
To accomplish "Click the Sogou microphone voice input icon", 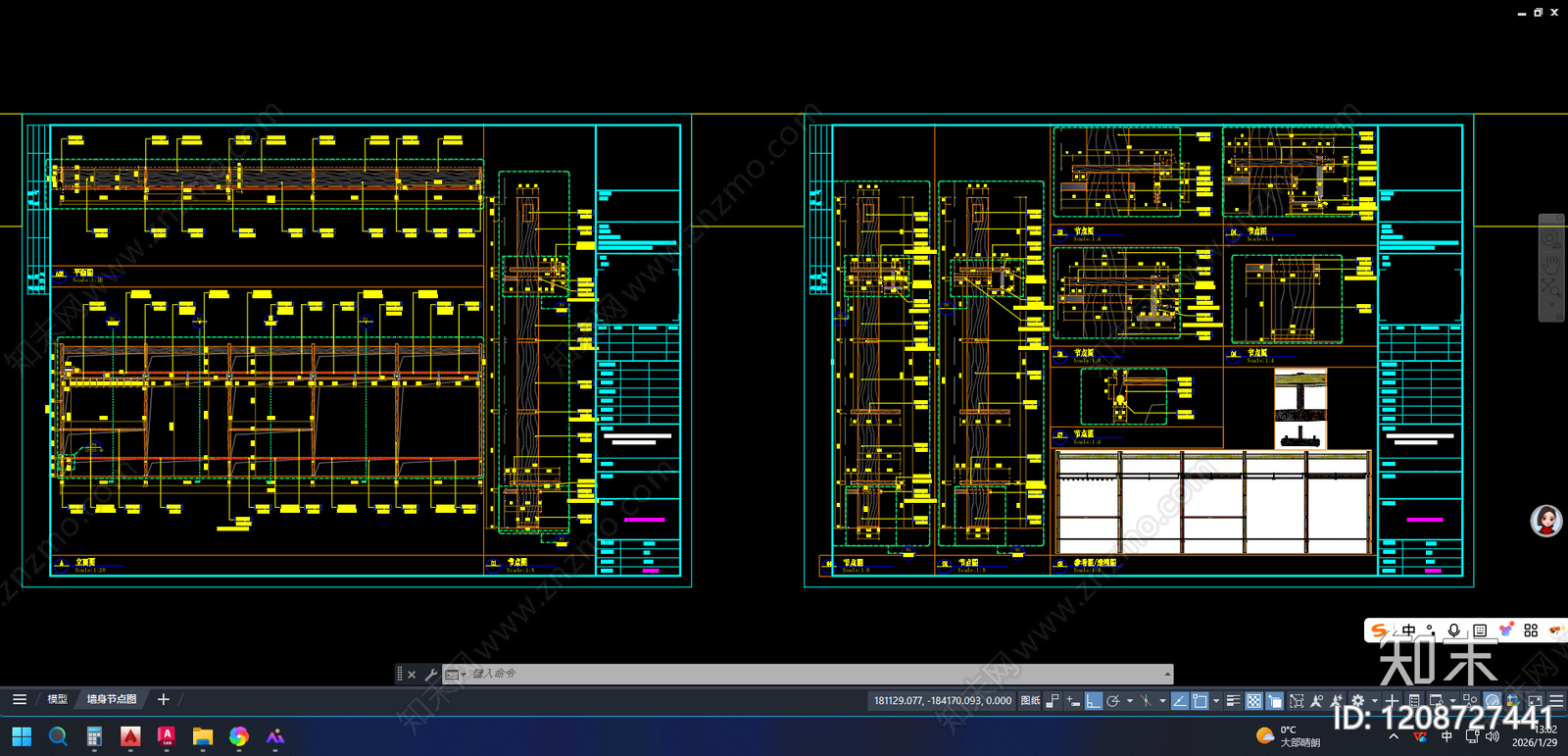I will pyautogui.click(x=1454, y=630).
